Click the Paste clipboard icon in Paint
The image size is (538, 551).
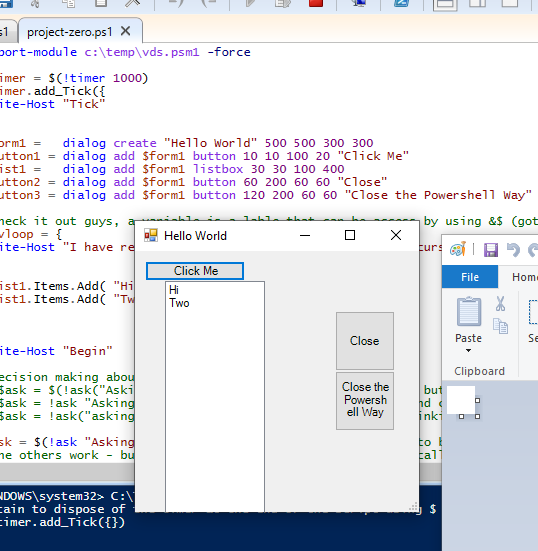tap(469, 312)
